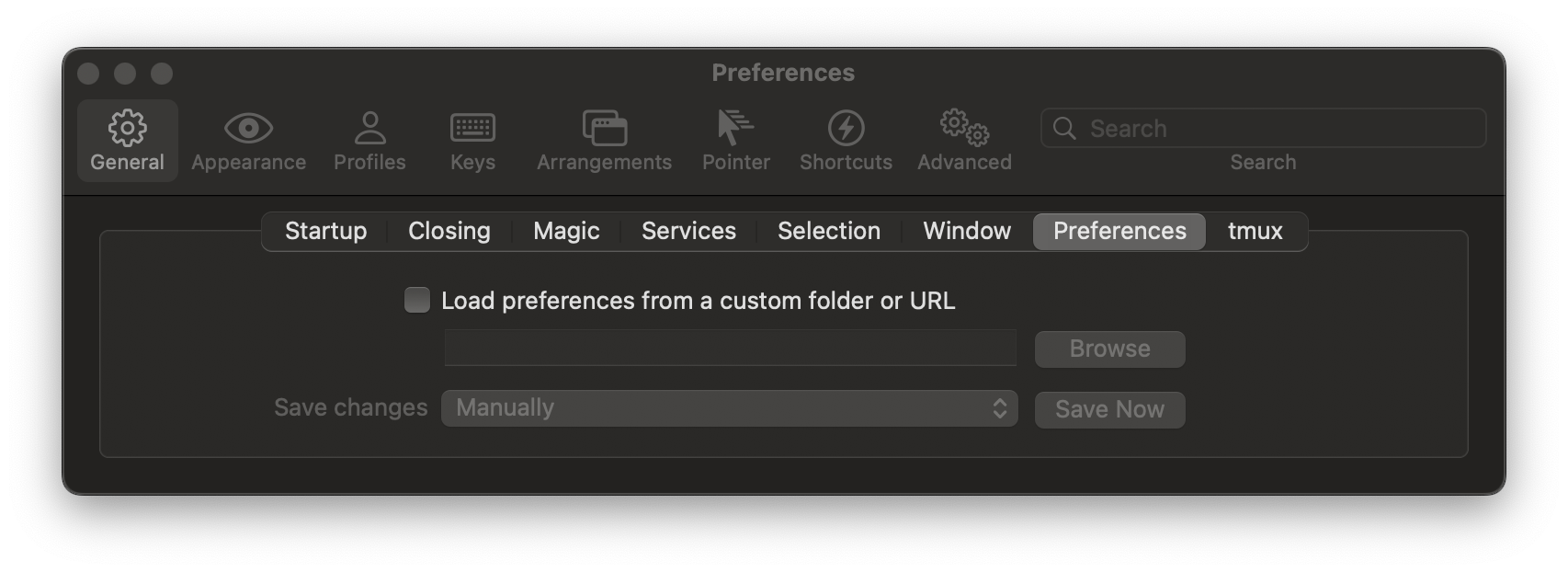This screenshot has width=1568, height=572.
Task: Open the Appearance preferences pane
Action: [x=248, y=138]
